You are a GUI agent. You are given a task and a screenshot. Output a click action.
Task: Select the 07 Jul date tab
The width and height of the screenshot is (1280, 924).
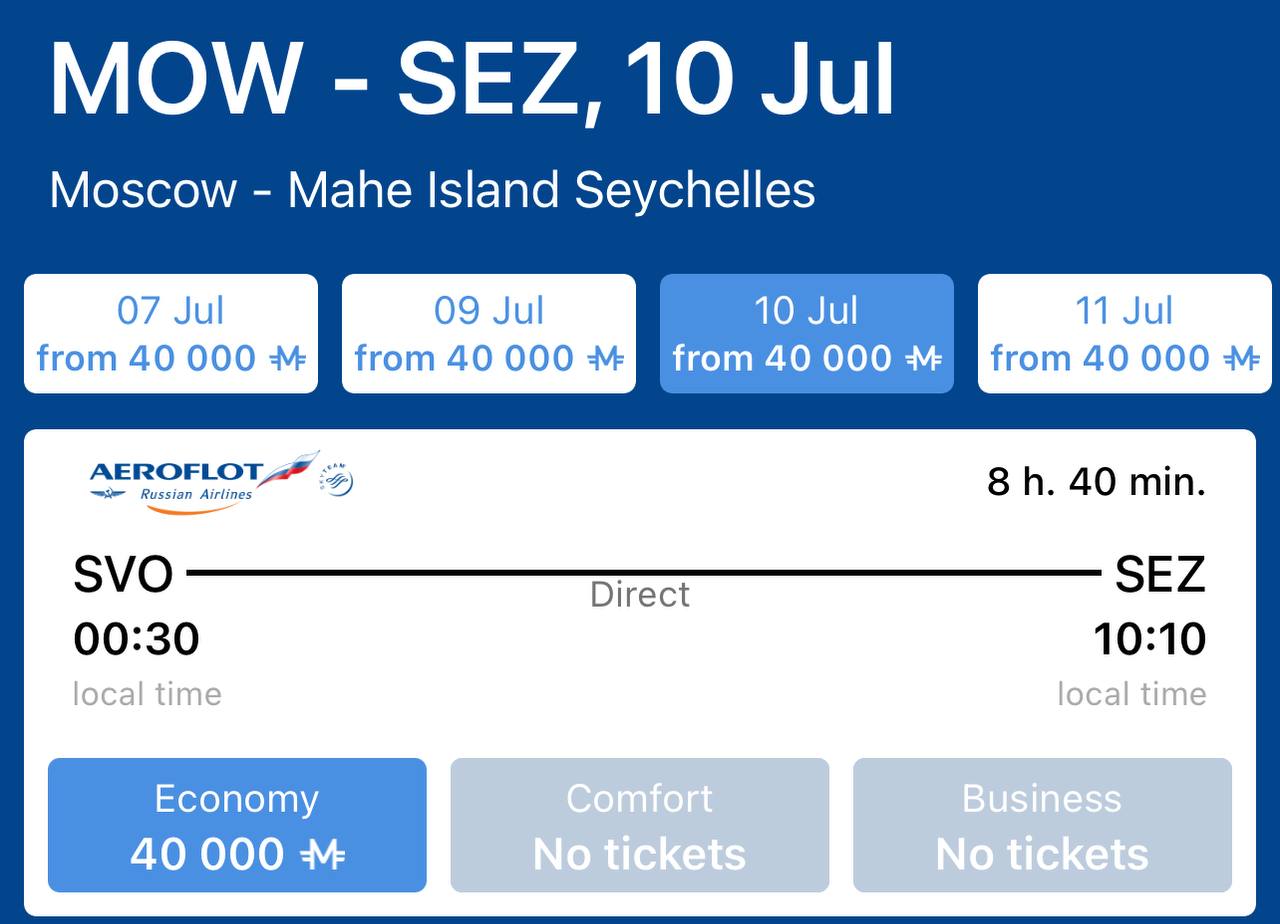tap(171, 334)
